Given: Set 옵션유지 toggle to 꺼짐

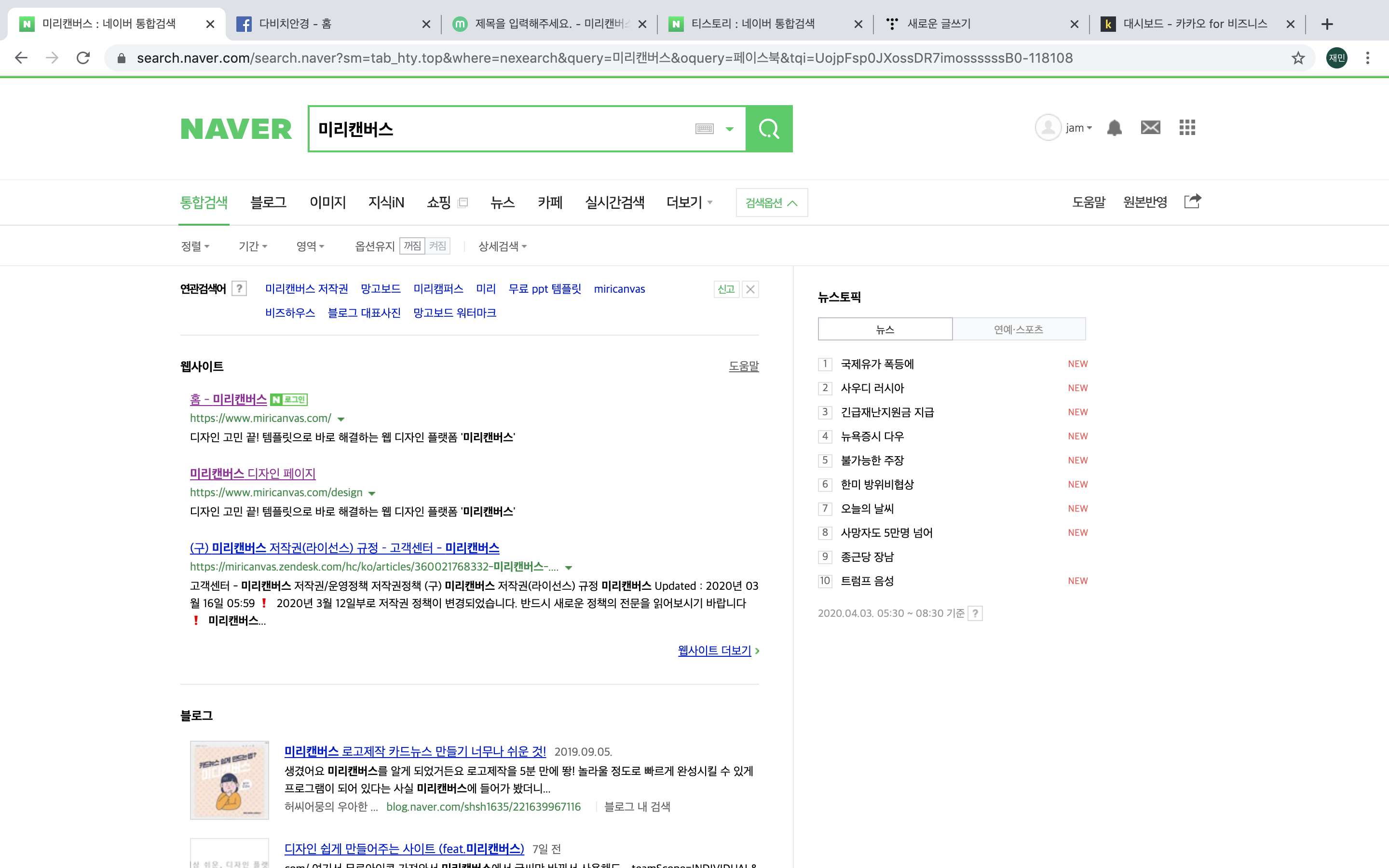Looking at the screenshot, I should [412, 246].
